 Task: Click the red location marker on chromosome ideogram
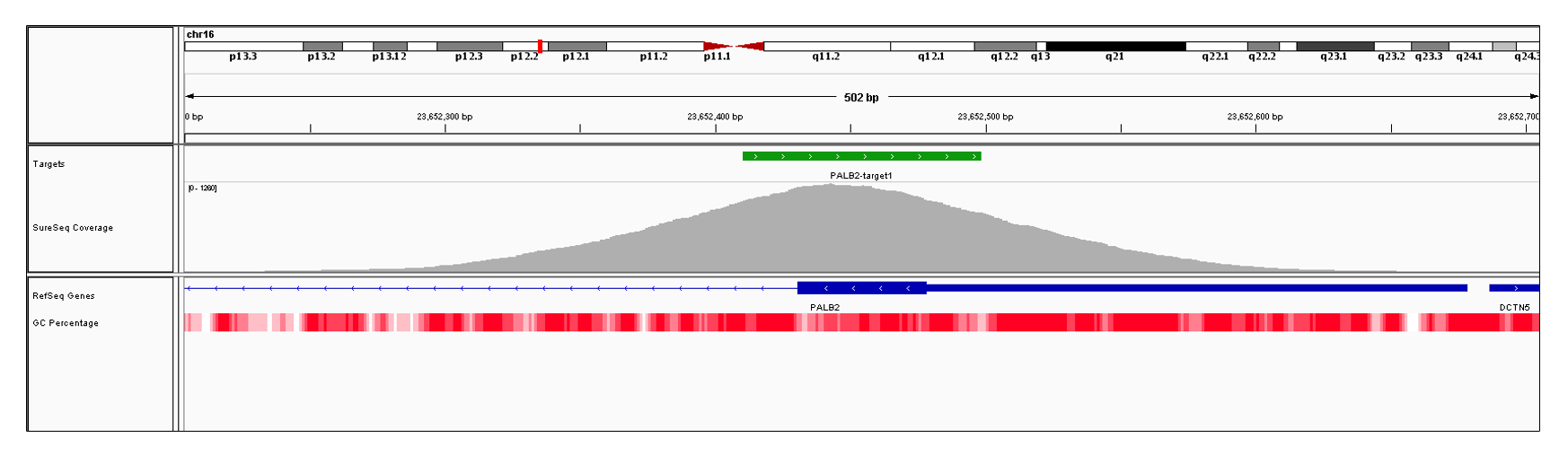tap(540, 46)
